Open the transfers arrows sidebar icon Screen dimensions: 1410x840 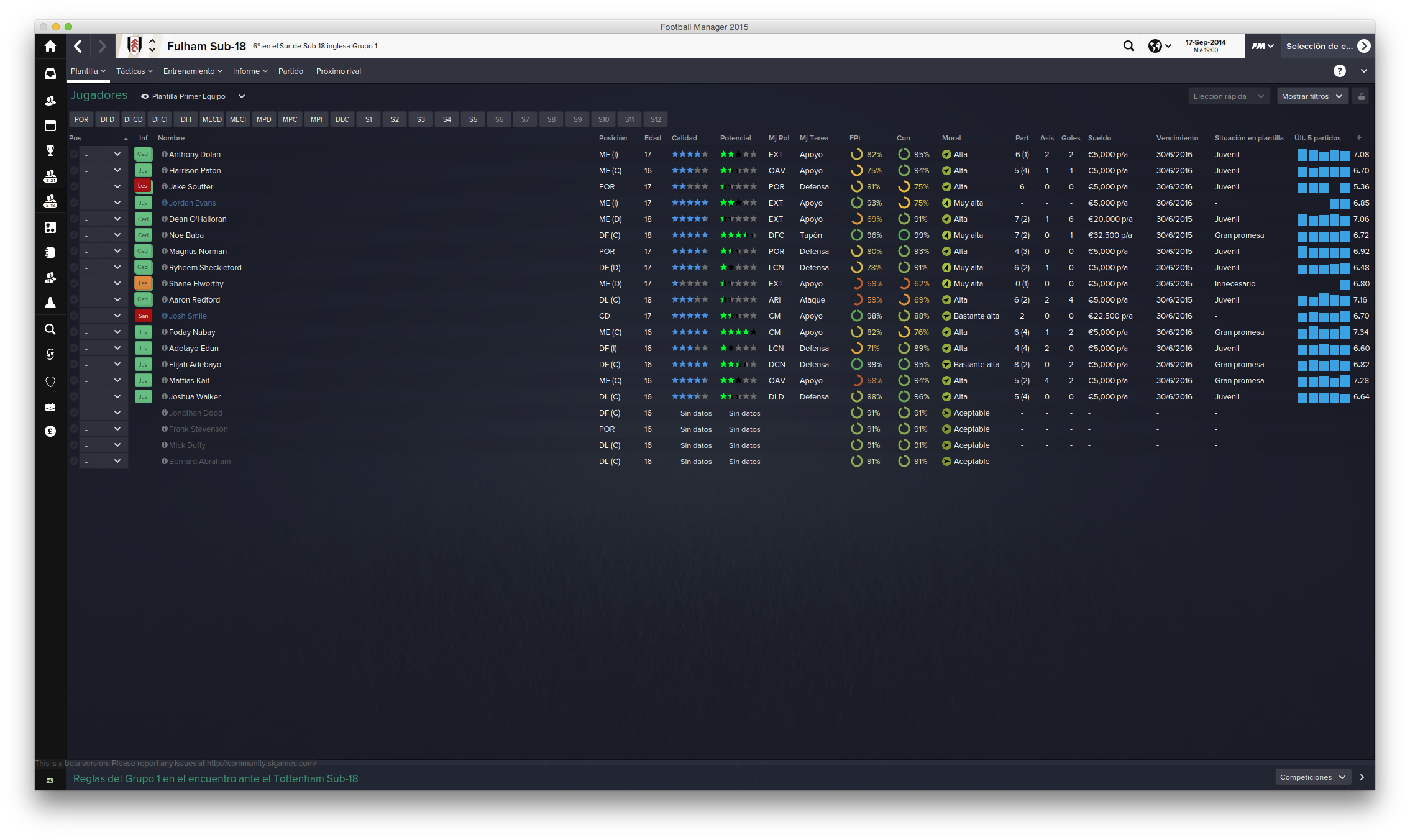pos(50,354)
